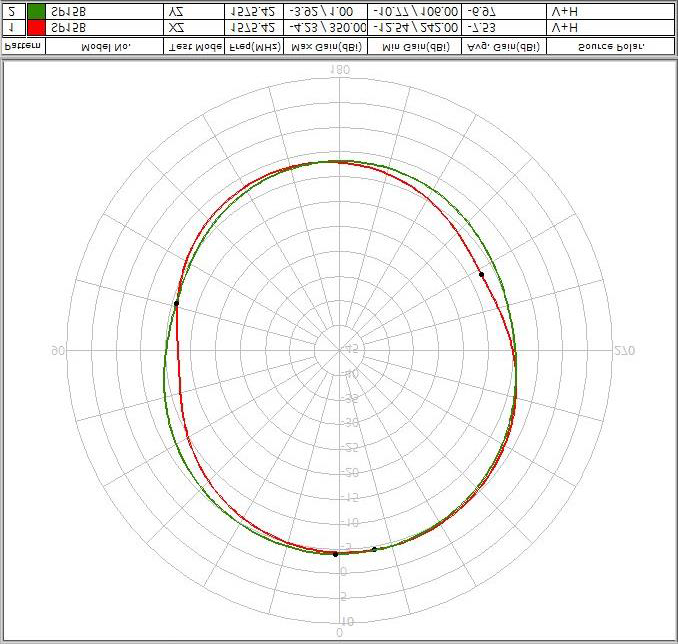Select the Avg. Gain(dBi) column header
This screenshot has width=678, height=644.
(503, 46)
